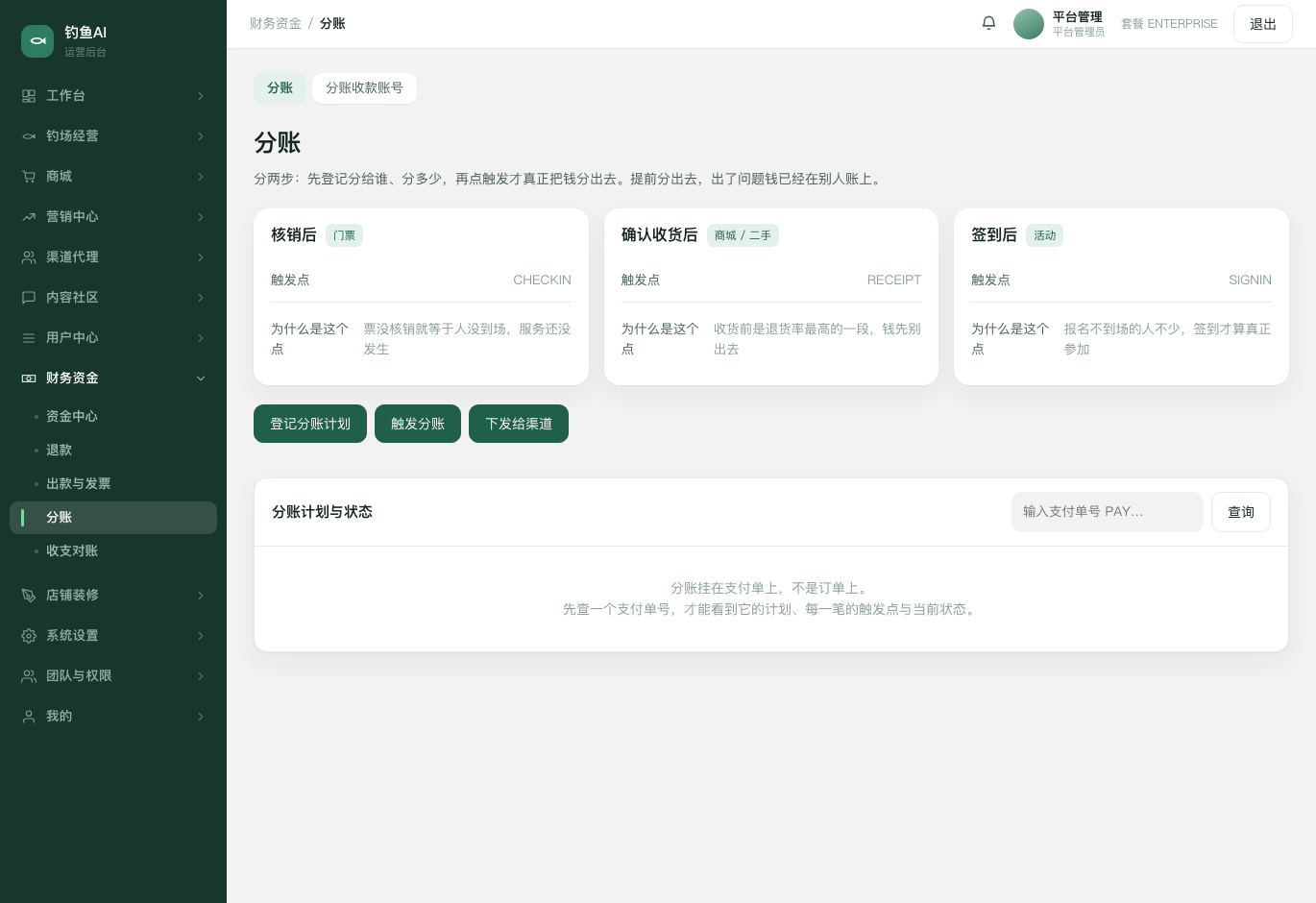Open 出款与发票 submenu item
Viewport: 1316px width, 903px height.
click(113, 484)
